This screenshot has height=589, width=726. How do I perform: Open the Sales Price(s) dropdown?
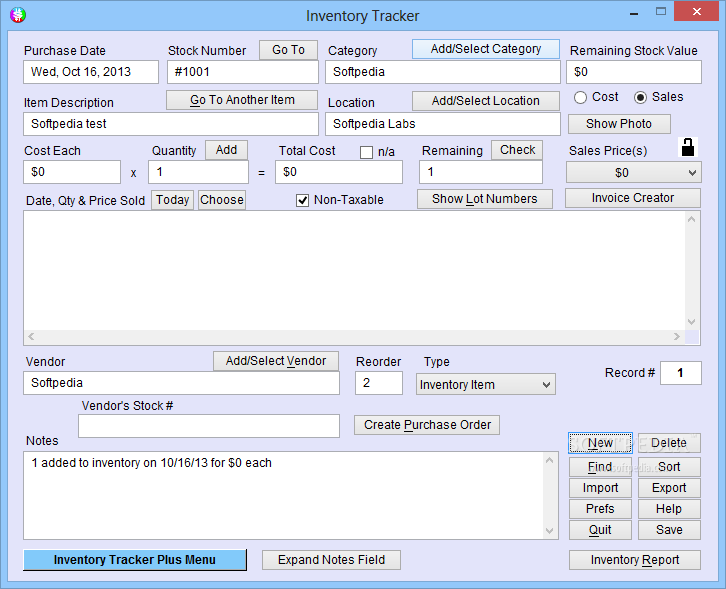tap(633, 173)
